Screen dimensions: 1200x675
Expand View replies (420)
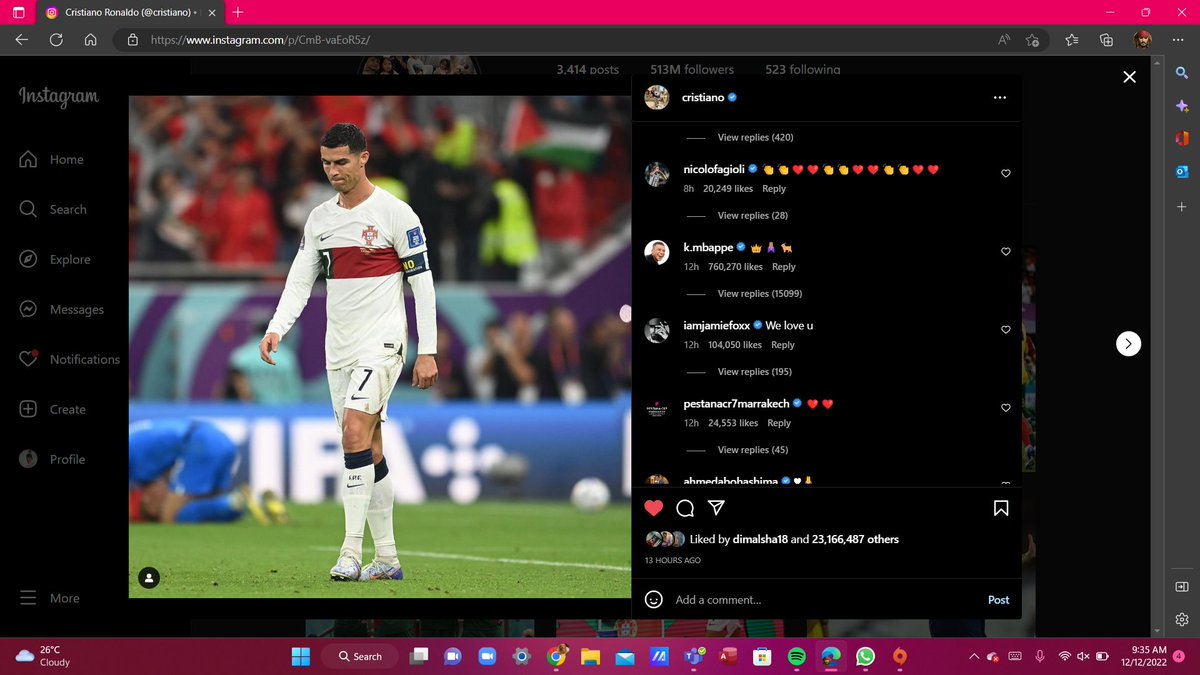click(x=755, y=137)
